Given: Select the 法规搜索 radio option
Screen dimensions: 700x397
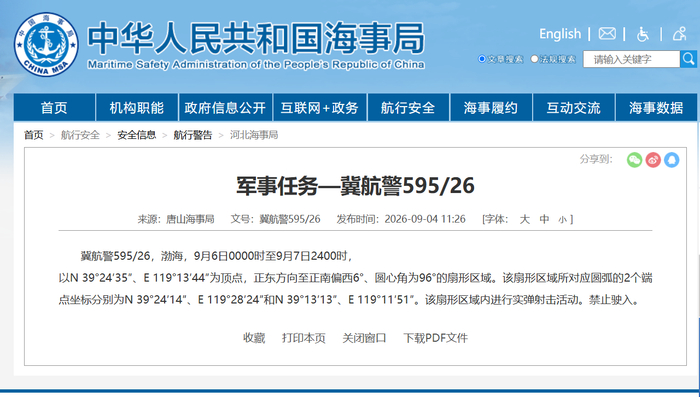Looking at the screenshot, I should click(534, 59).
